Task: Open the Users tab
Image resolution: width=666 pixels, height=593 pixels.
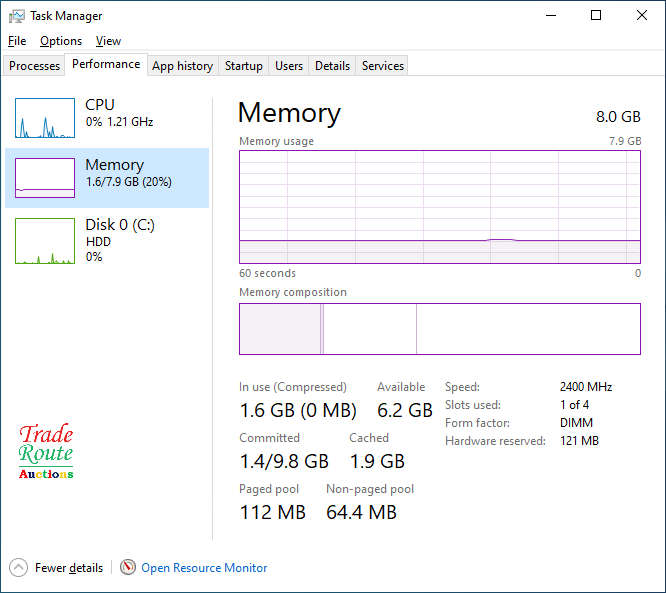Action: 289,66
